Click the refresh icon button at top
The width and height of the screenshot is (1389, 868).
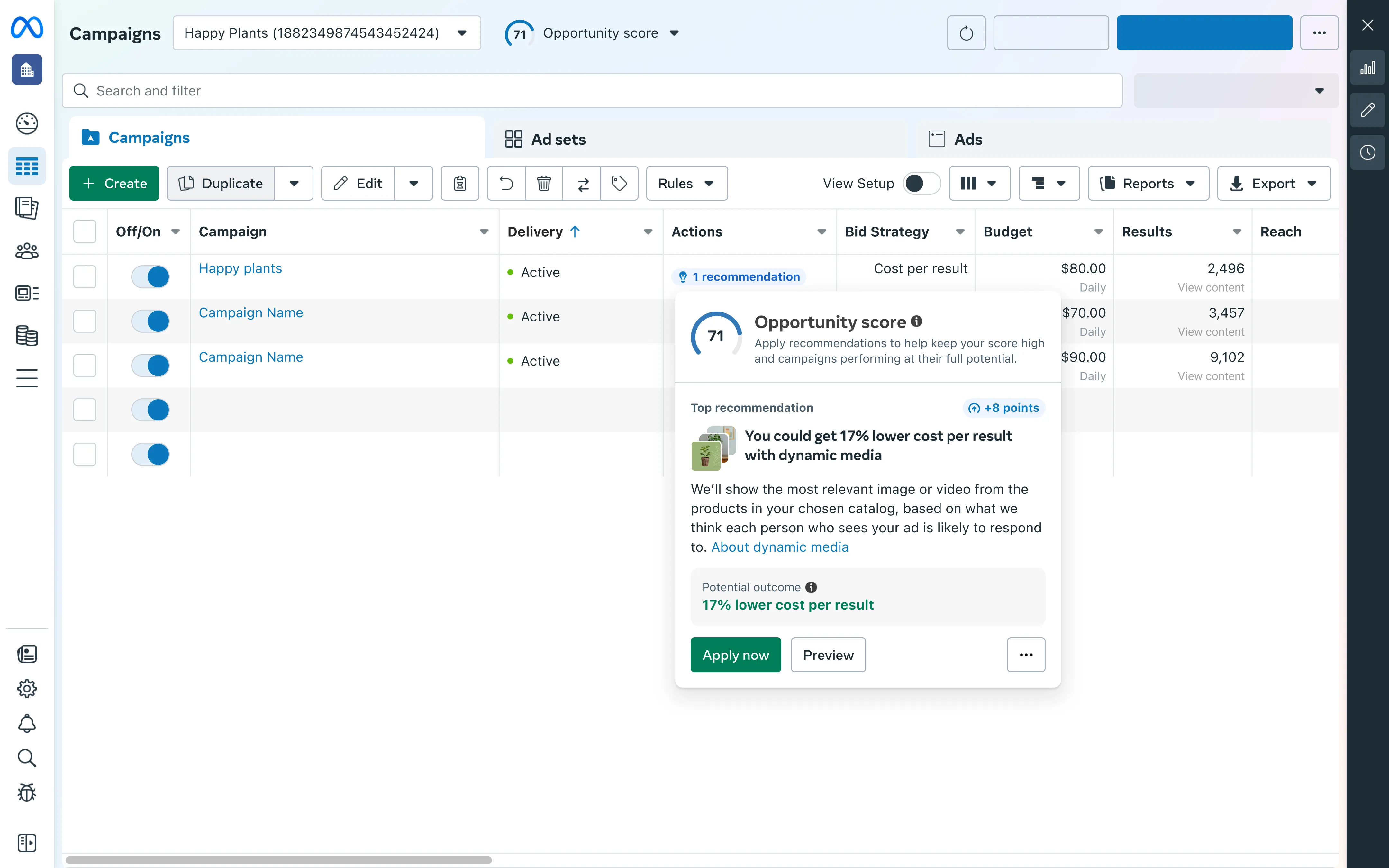tap(966, 33)
